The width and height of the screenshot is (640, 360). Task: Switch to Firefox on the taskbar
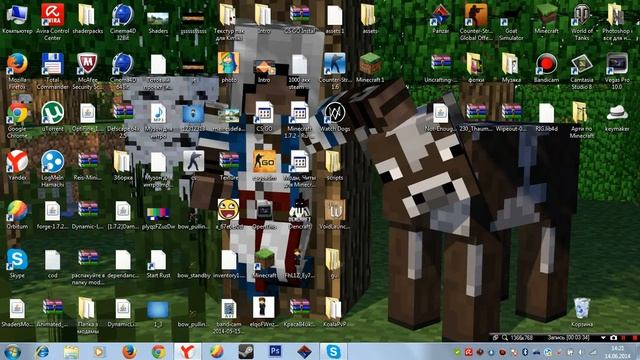(x=129, y=351)
